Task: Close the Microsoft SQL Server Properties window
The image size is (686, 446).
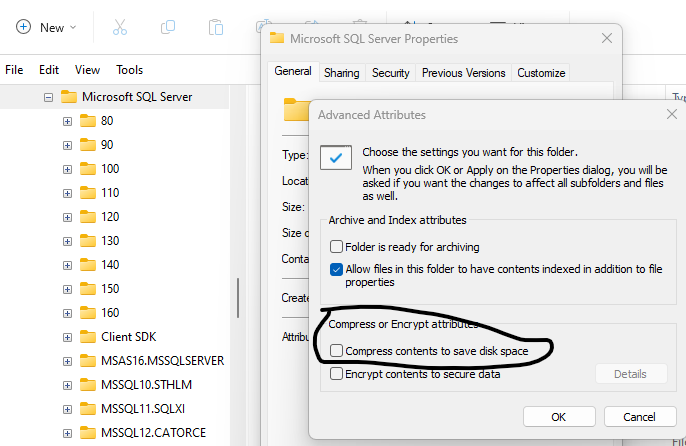Action: point(607,39)
